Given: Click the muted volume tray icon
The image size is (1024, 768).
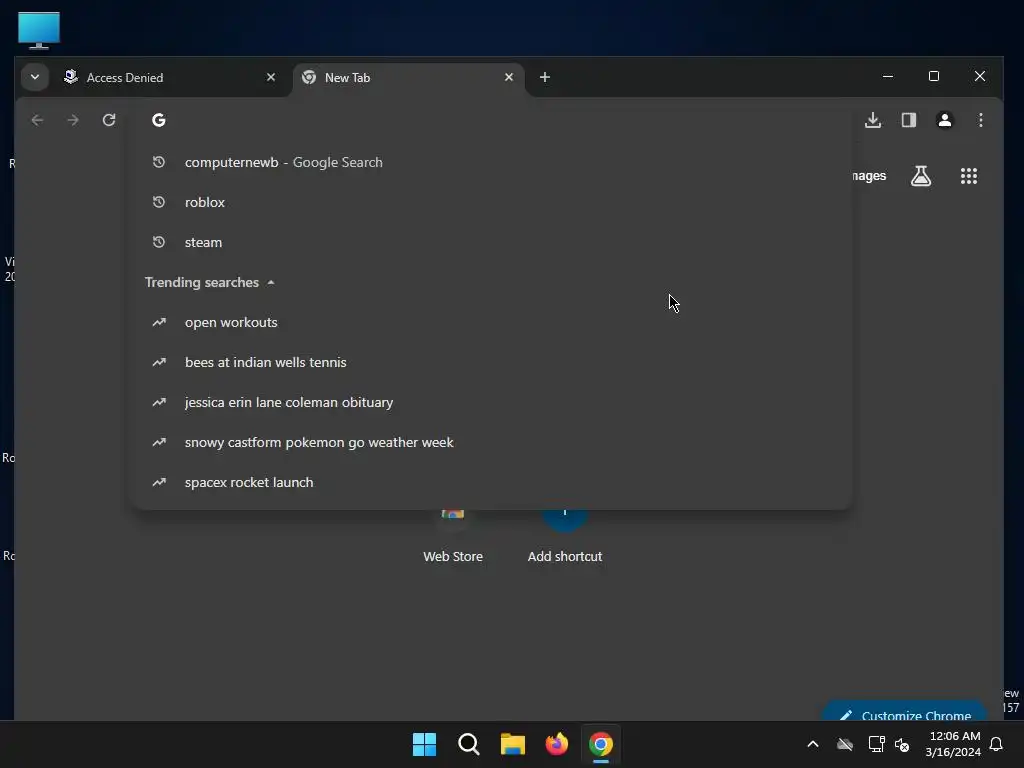Looking at the screenshot, I should click(x=902, y=744).
